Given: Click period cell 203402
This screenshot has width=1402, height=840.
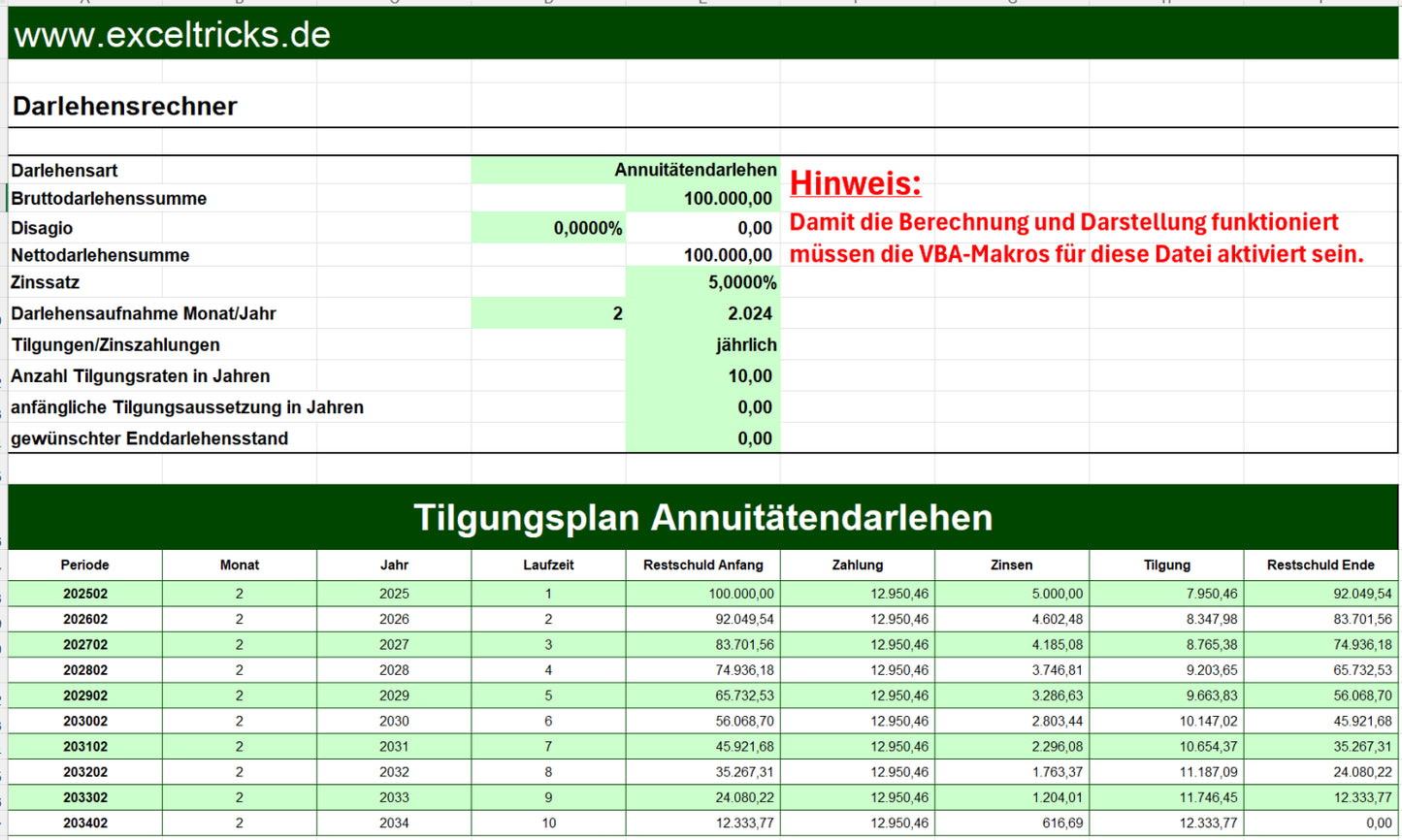Looking at the screenshot, I should [x=85, y=823].
